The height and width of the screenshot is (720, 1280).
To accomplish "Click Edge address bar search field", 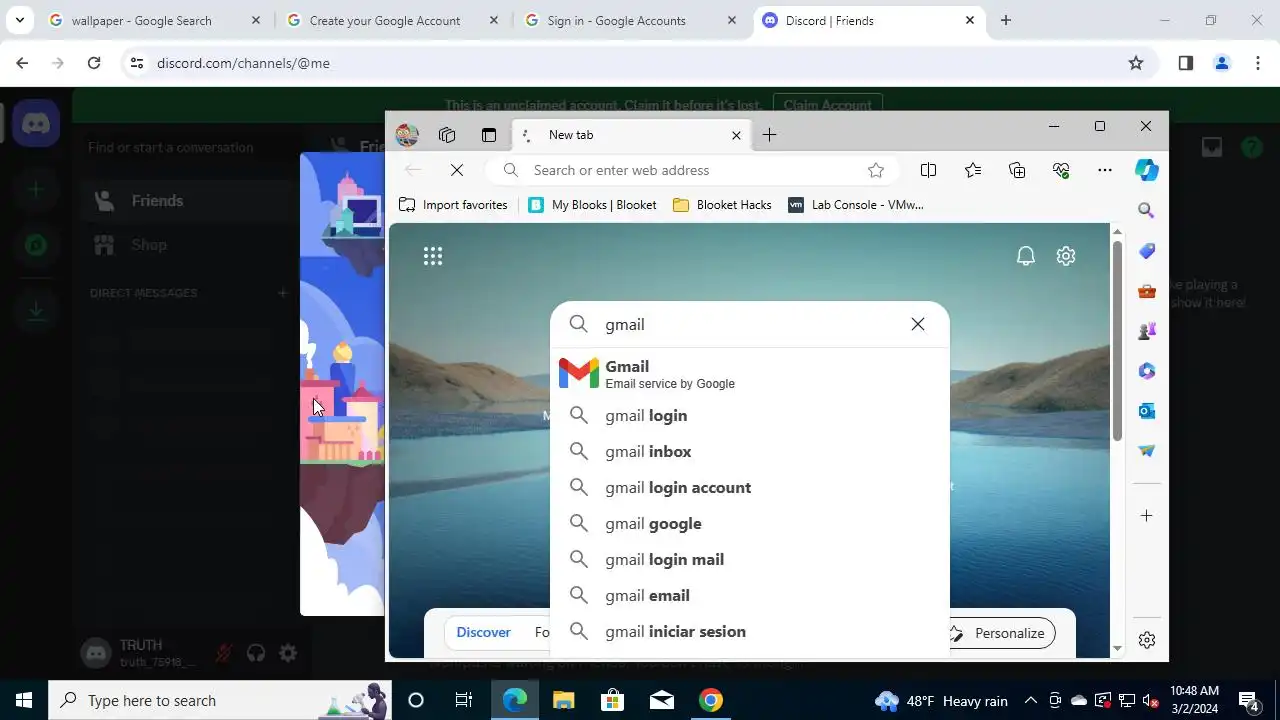I will (692, 170).
